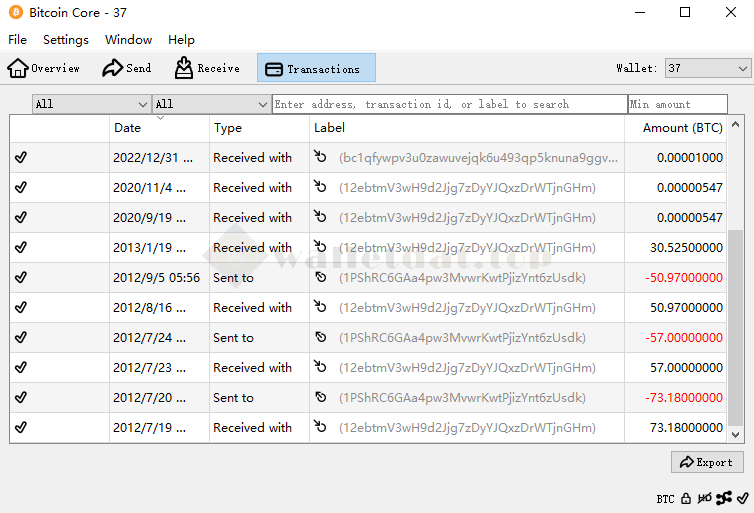The image size is (754, 513).
Task: Click the HD wallet status icon
Action: (x=704, y=498)
